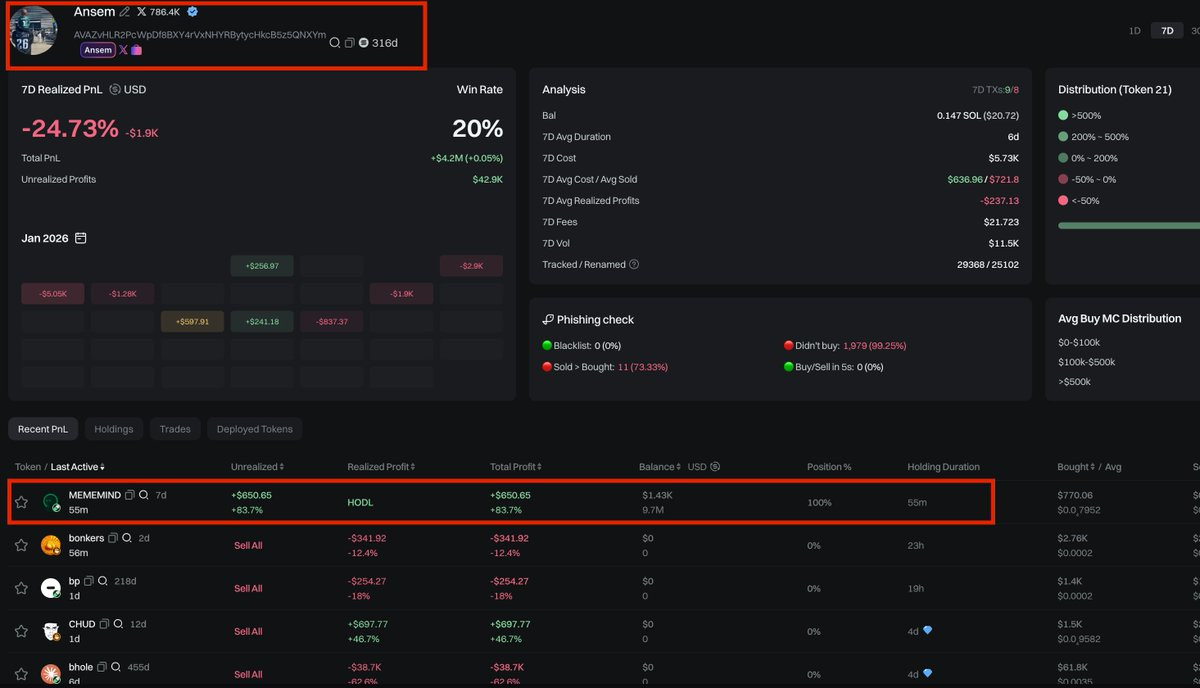
Task: Copy the MEMEMIND token address
Action: (x=130, y=495)
